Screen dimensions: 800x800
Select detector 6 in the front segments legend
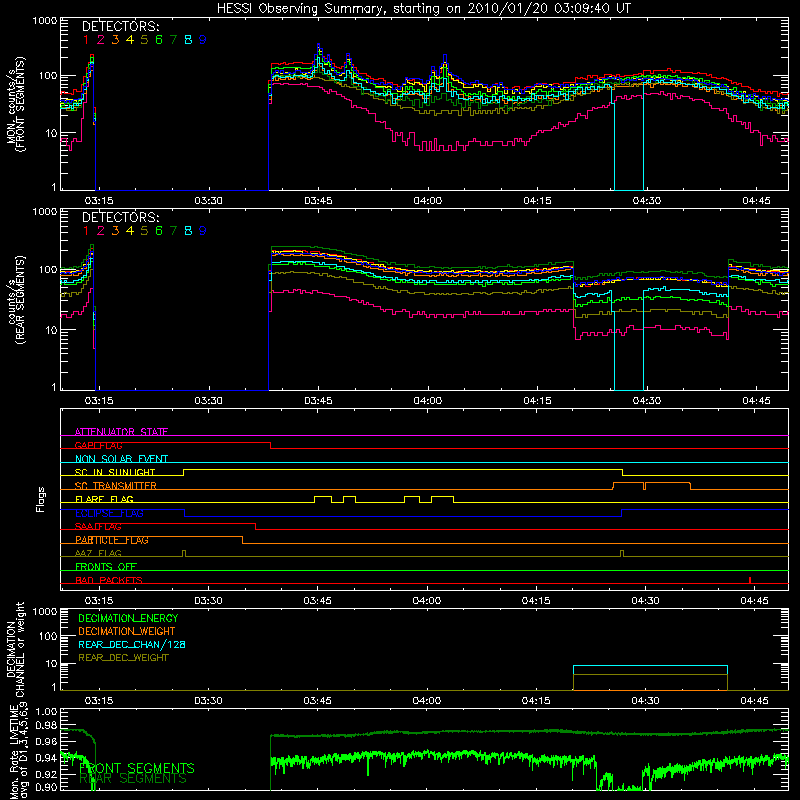click(159, 40)
